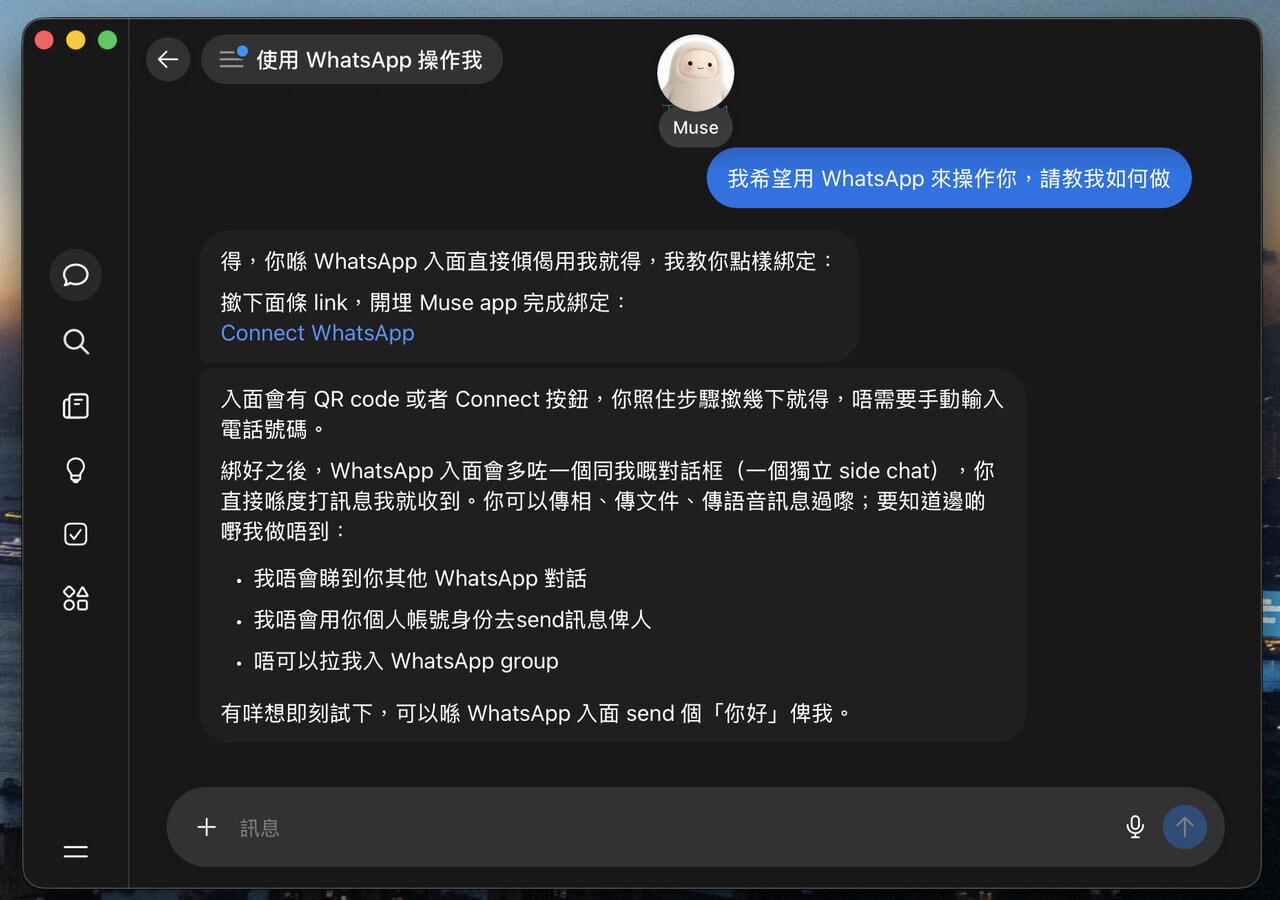Screen dimensions: 1280x900
Task: Open the notebook icon in sidebar
Action: (x=76, y=406)
